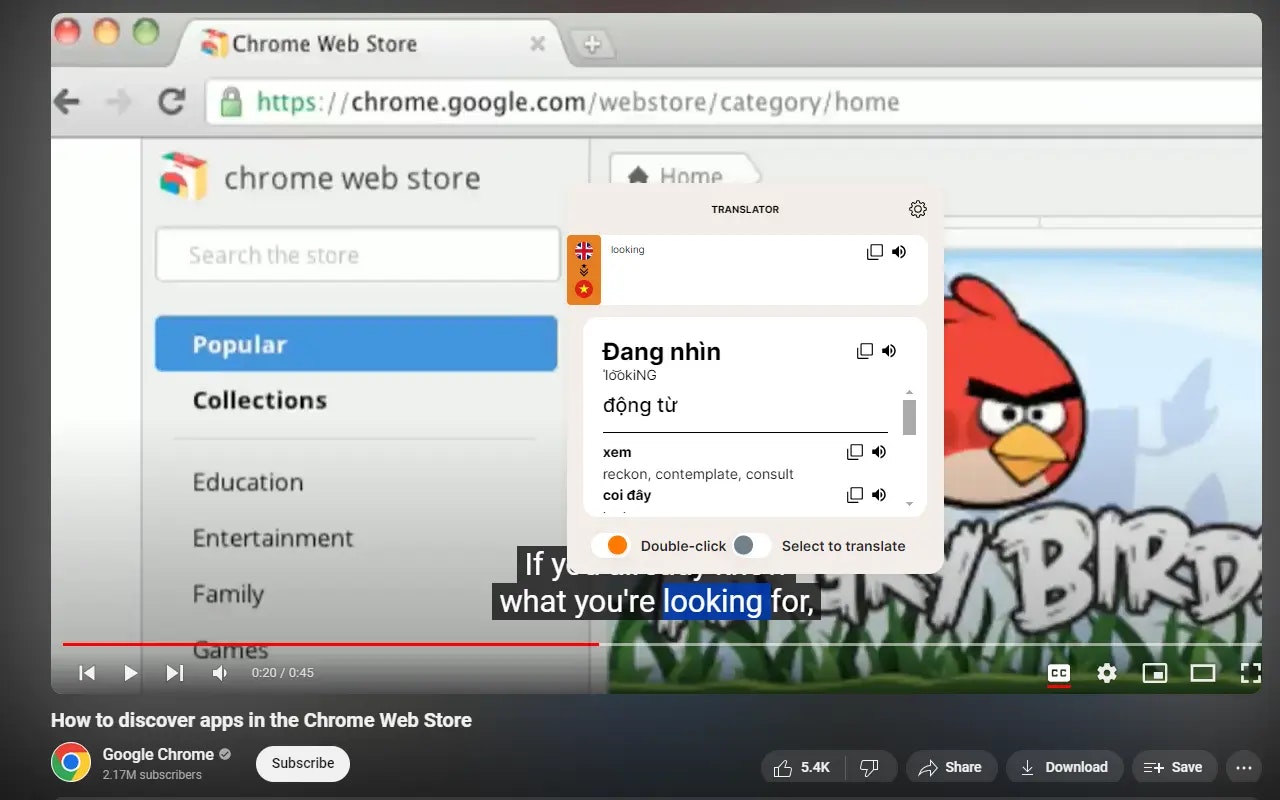Play audio for the "coi đây" entry
Screen dimensions: 1280x800
(879, 495)
